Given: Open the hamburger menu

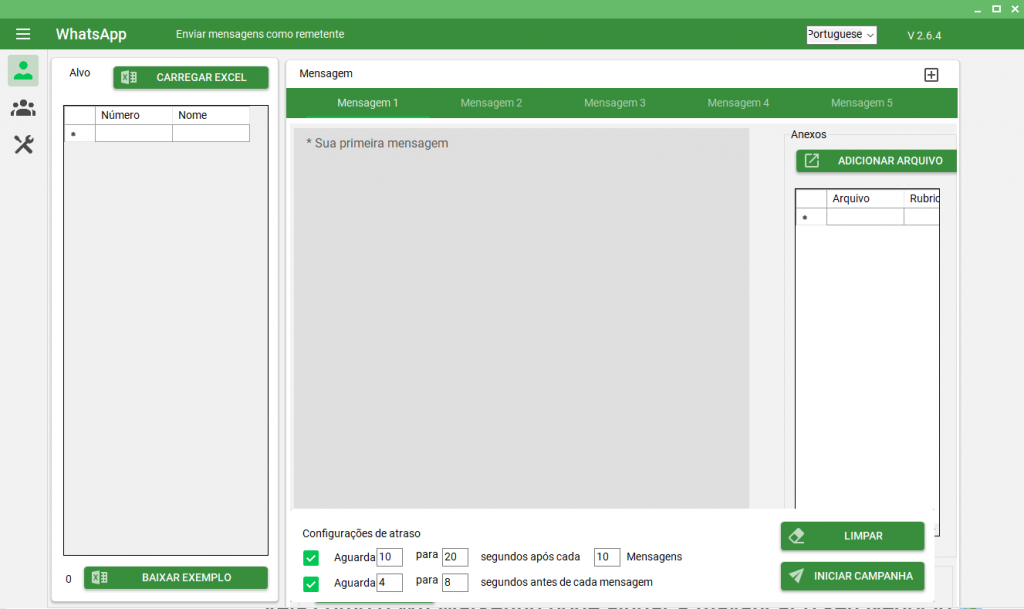Looking at the screenshot, I should click(x=23, y=34).
